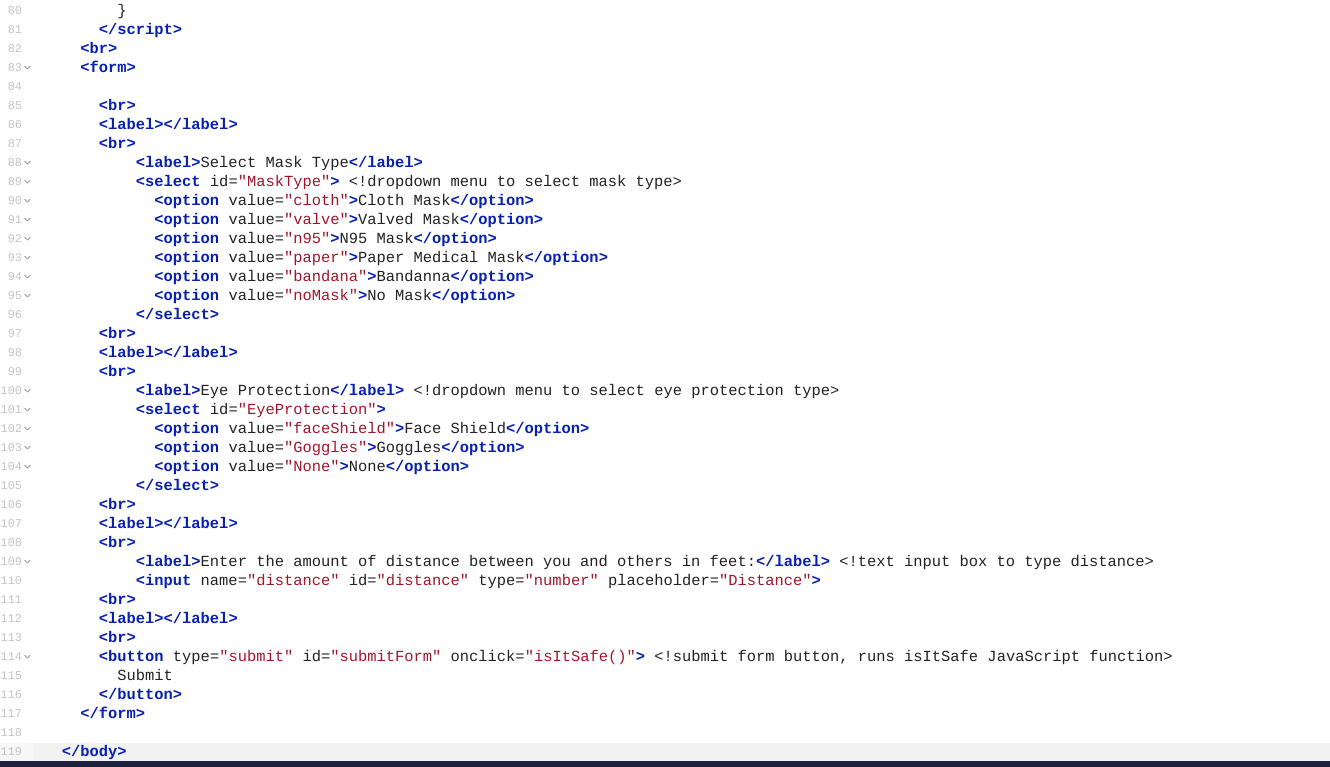Collapse the EyeProtection select at line 101
Viewport: 1330px width, 767px height.
pyautogui.click(x=27, y=410)
